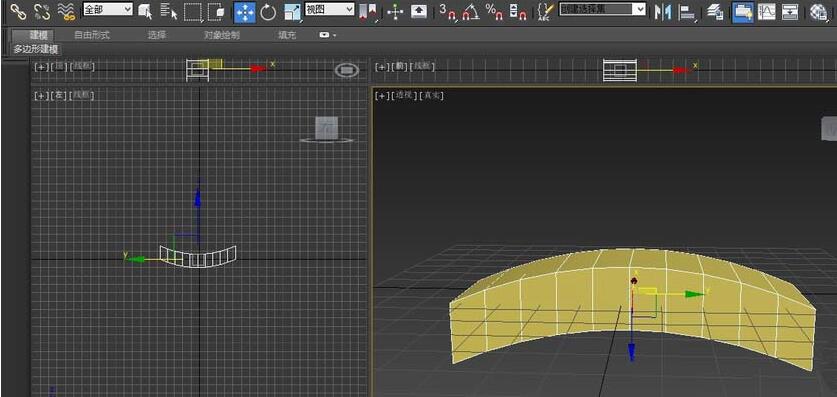Open the Material Editor
The width and height of the screenshot is (837, 397).
click(818, 12)
